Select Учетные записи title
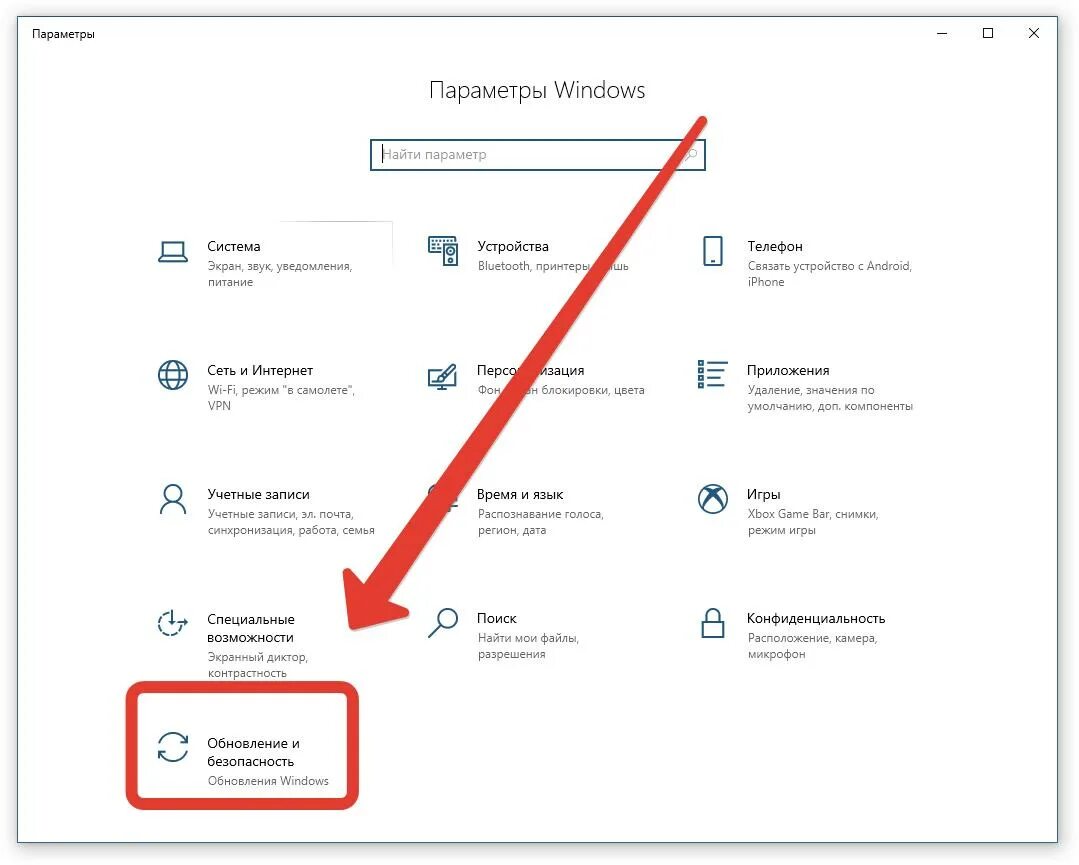Viewport: 1079px width, 865px height. coord(259,494)
